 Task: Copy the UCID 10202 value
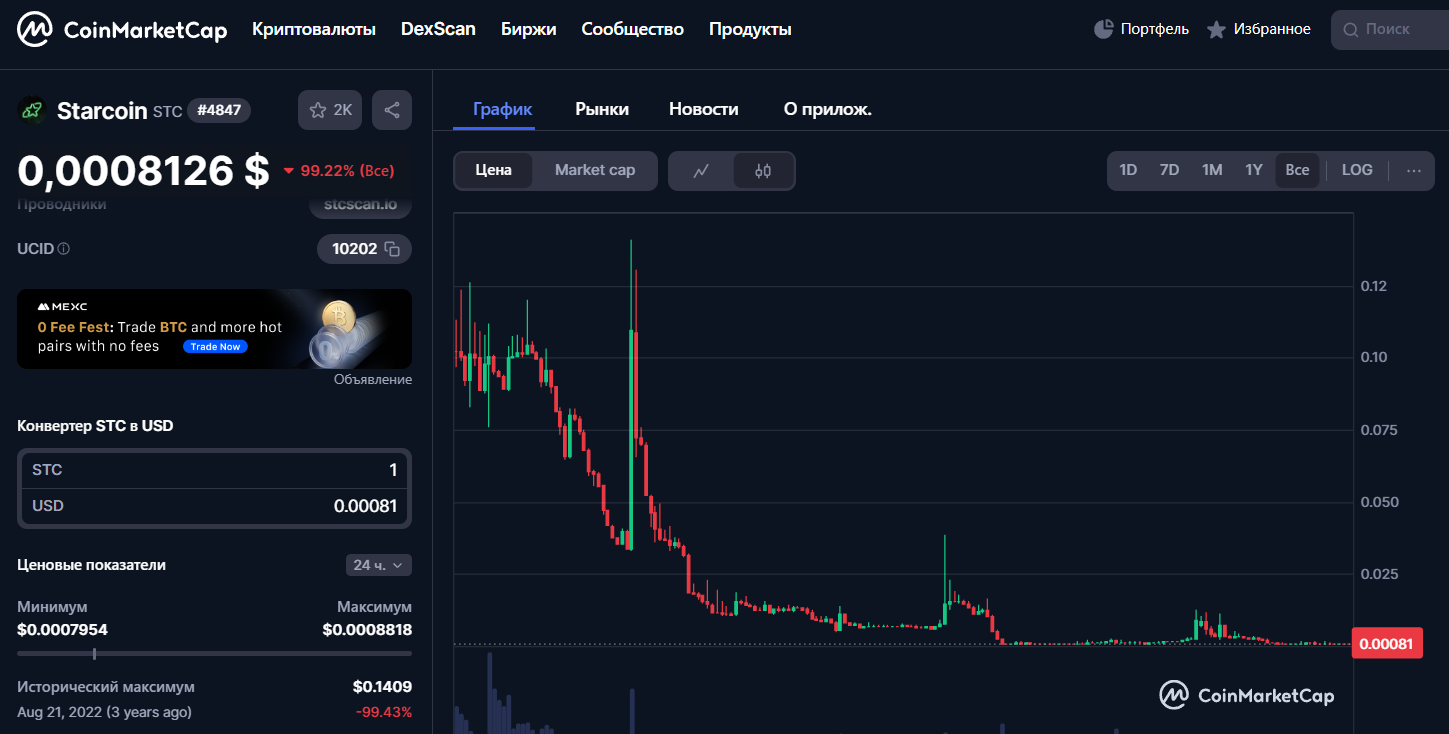tap(393, 249)
